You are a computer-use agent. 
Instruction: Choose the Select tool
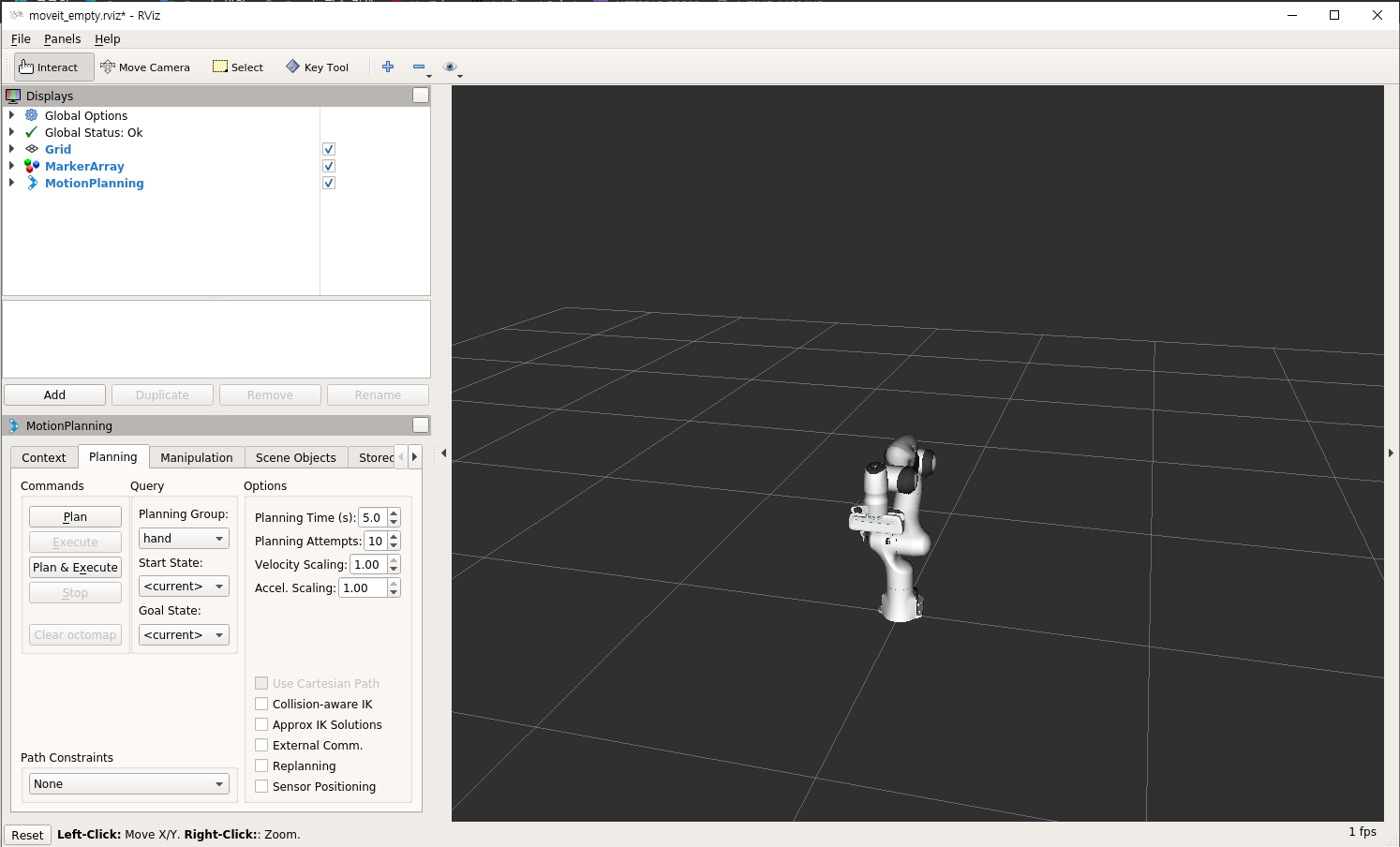pos(238,67)
